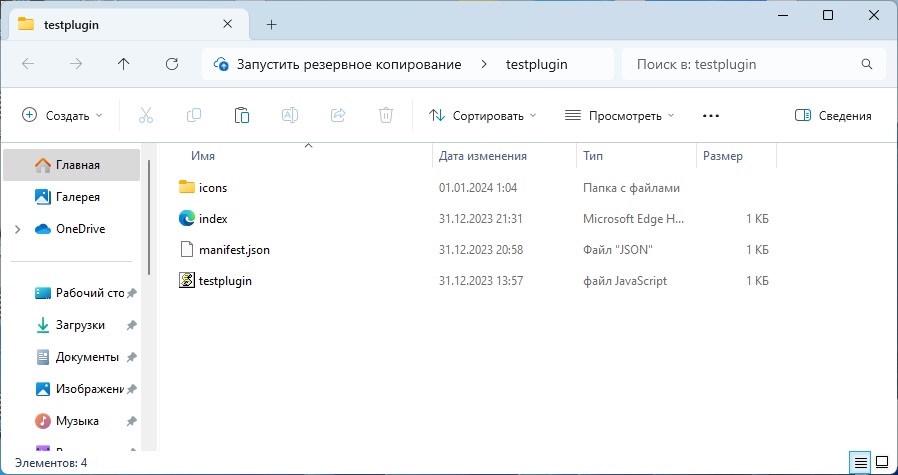Open Музыка quick access item
The image size is (898, 475).
[72, 421]
